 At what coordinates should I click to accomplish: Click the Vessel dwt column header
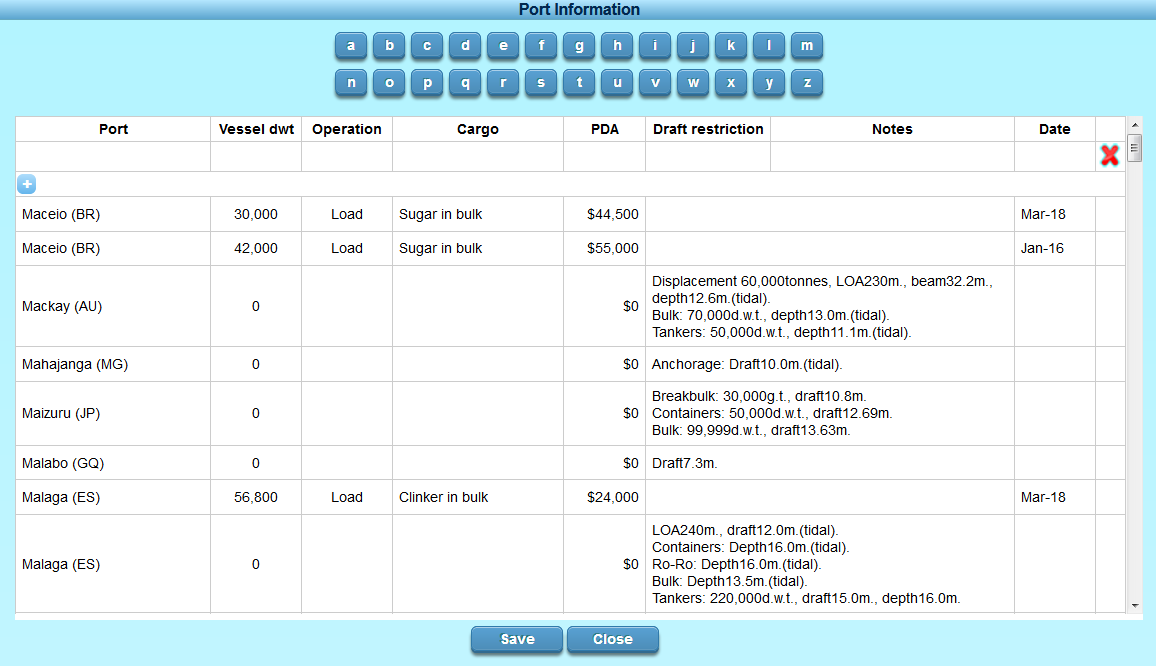pos(256,129)
